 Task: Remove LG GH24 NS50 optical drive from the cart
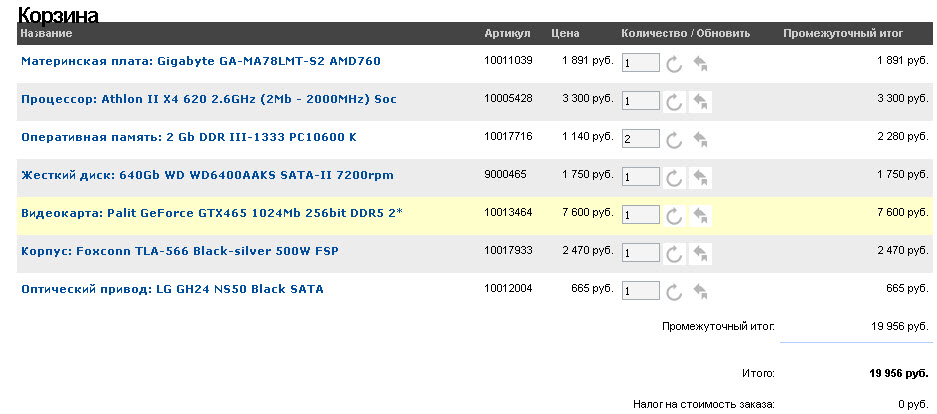pos(700,292)
